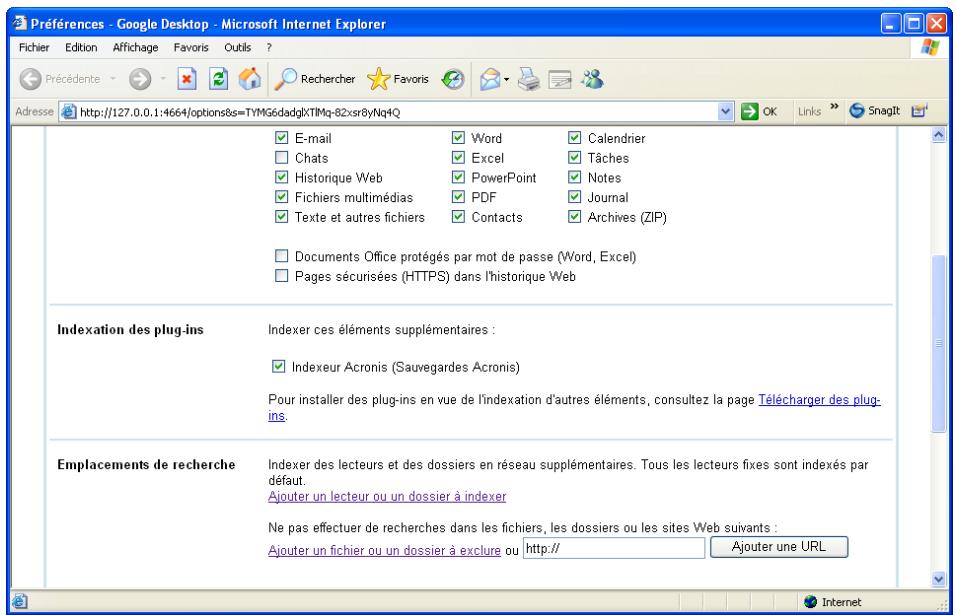
Task: Toggle the Journal checkbox
Action: click(574, 197)
